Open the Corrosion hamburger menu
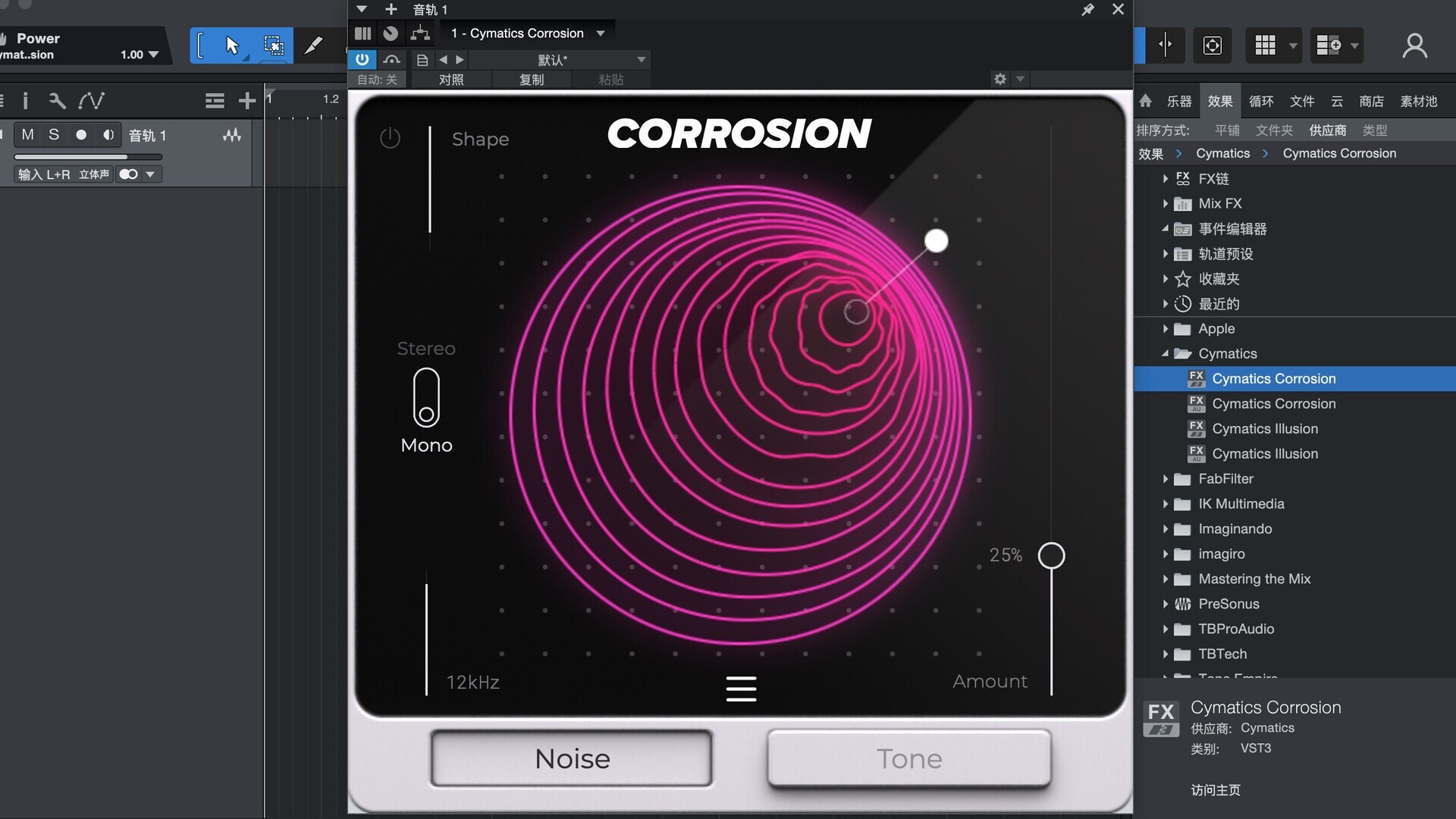This screenshot has width=1456, height=819. (x=741, y=689)
